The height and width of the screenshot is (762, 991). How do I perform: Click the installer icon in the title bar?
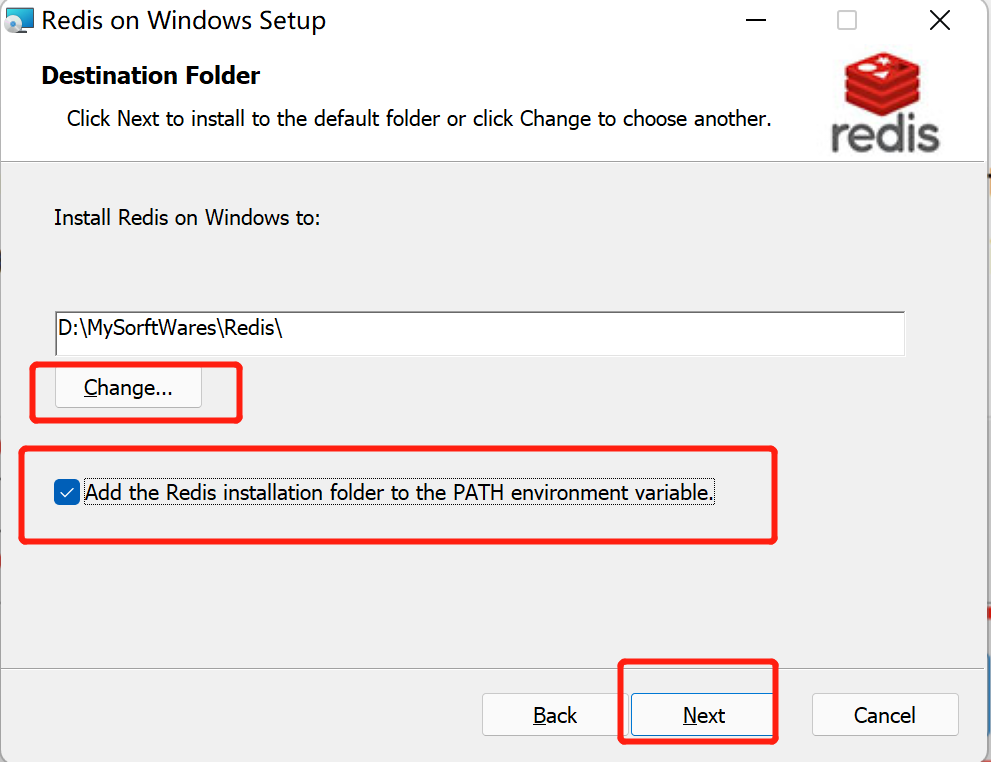point(19,20)
